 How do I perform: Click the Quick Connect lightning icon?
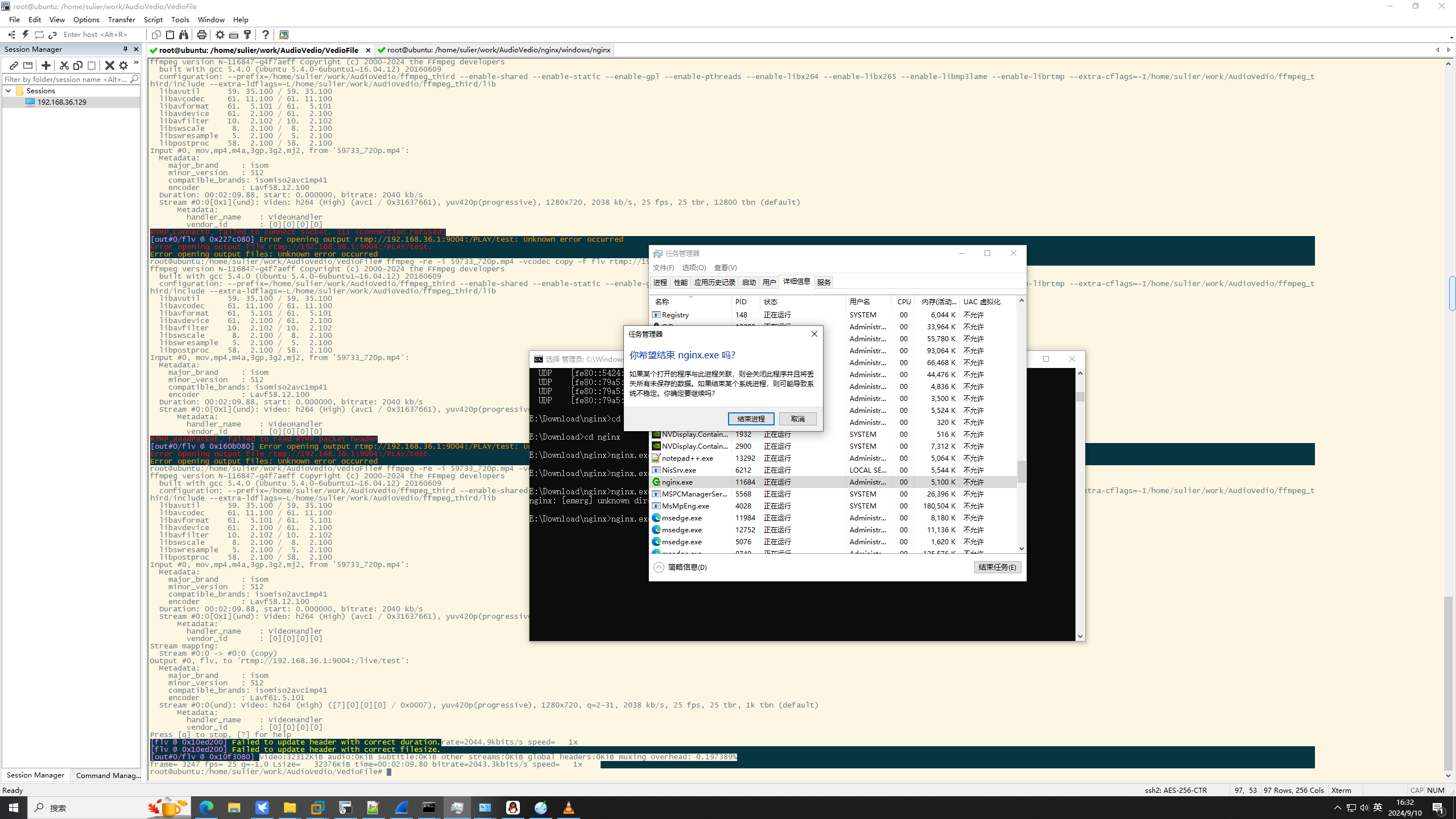[25, 35]
